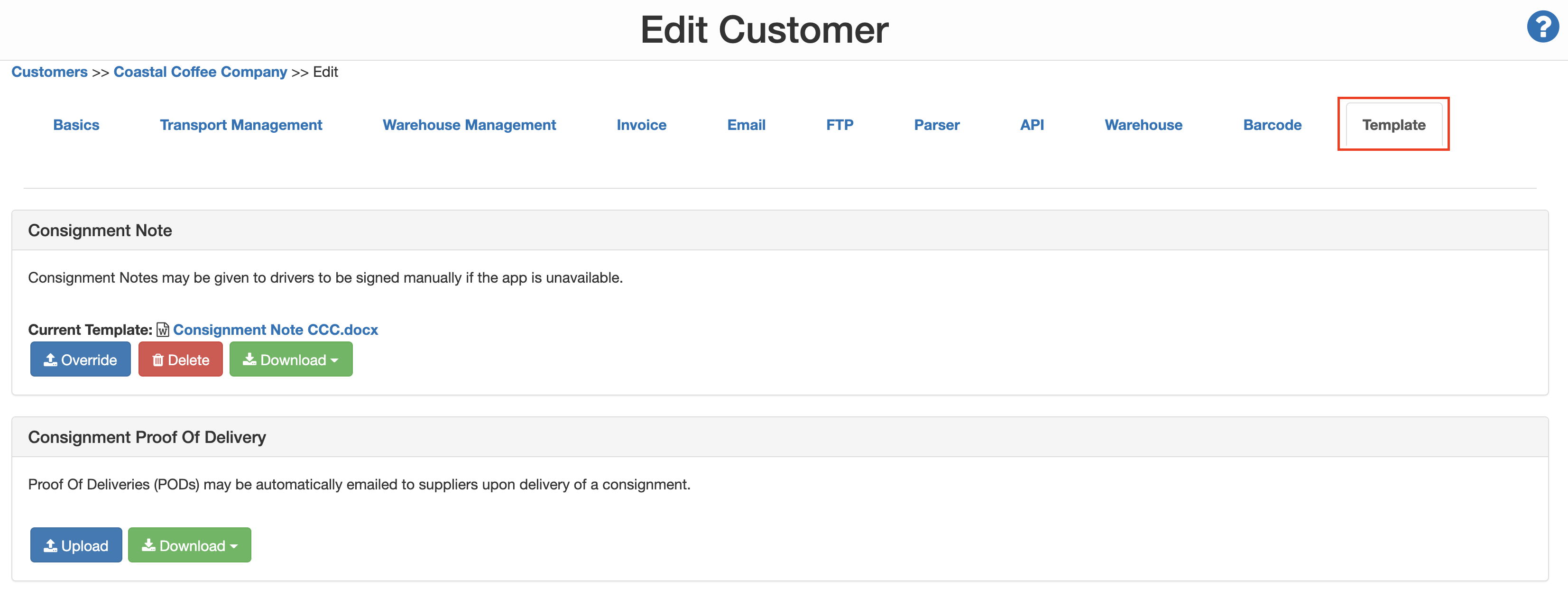Switch to the Basics tab
Viewport: 1568px width, 589px height.
pyautogui.click(x=76, y=125)
